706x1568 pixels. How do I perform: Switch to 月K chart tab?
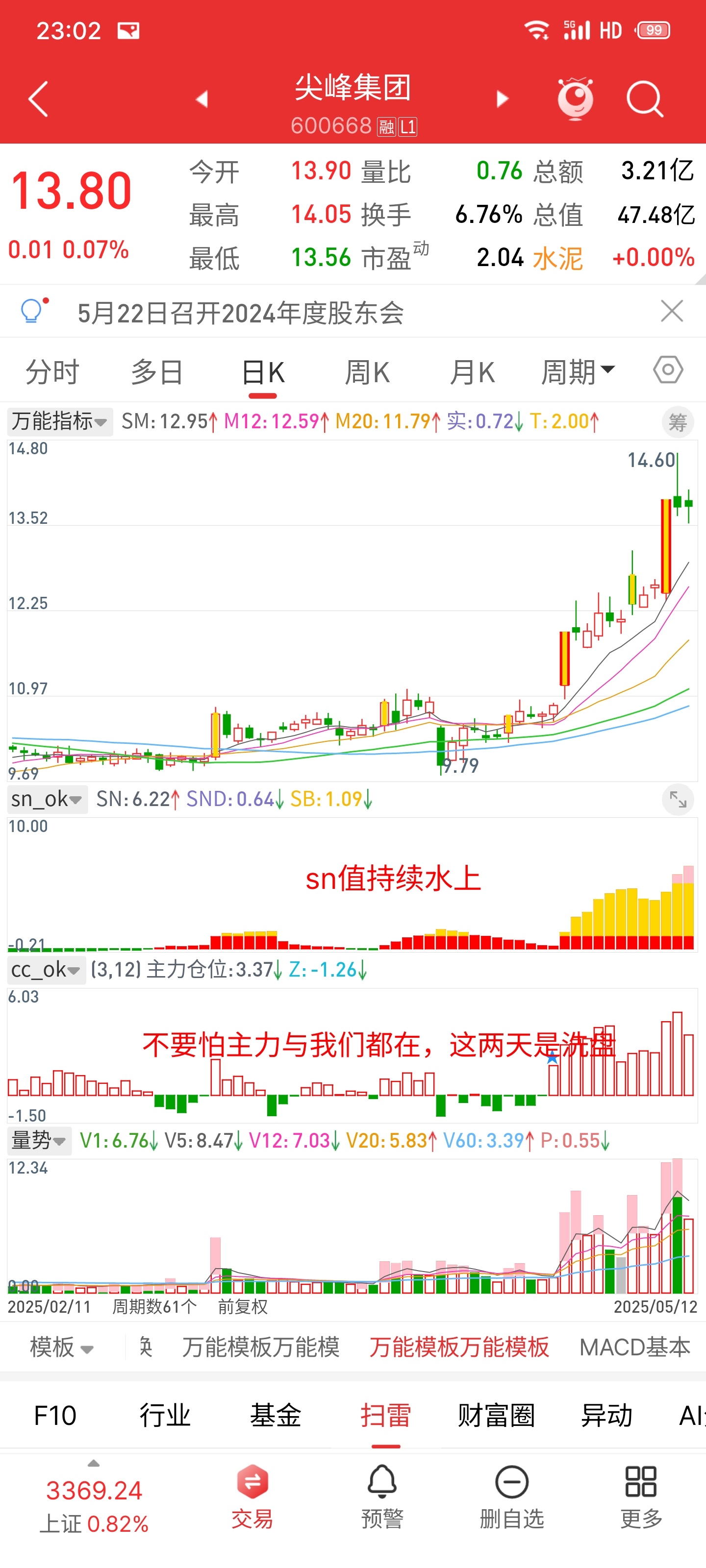point(472,371)
